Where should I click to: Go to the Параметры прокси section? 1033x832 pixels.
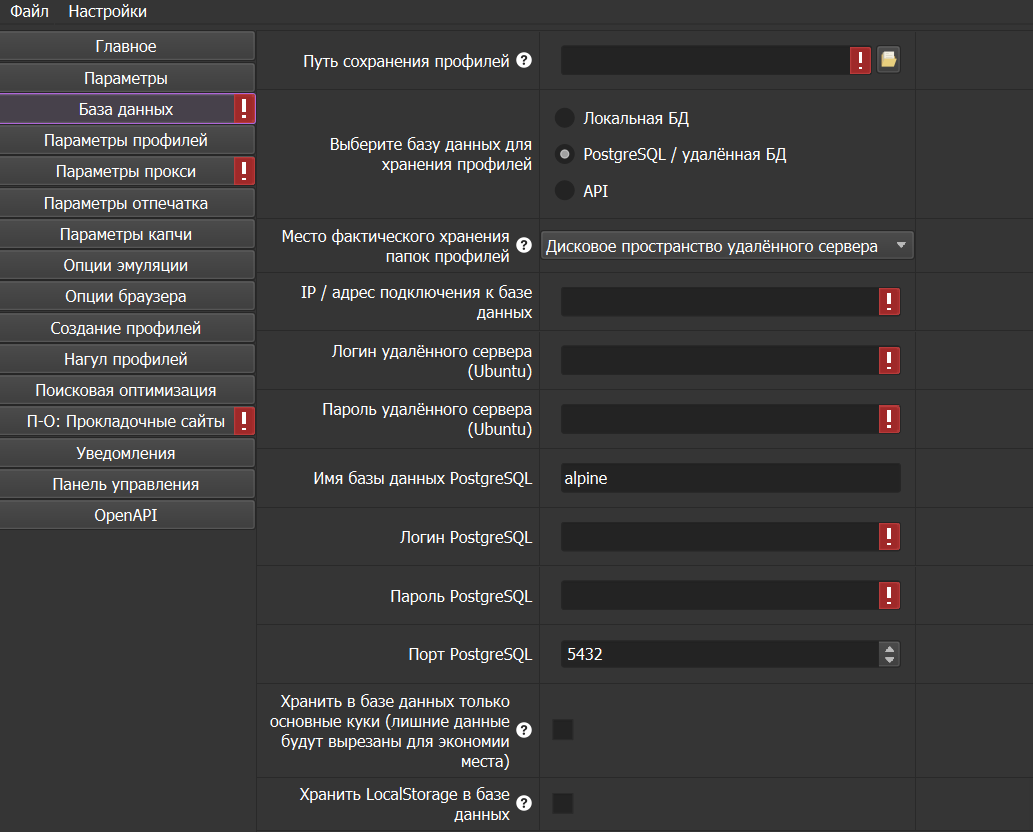(126, 172)
